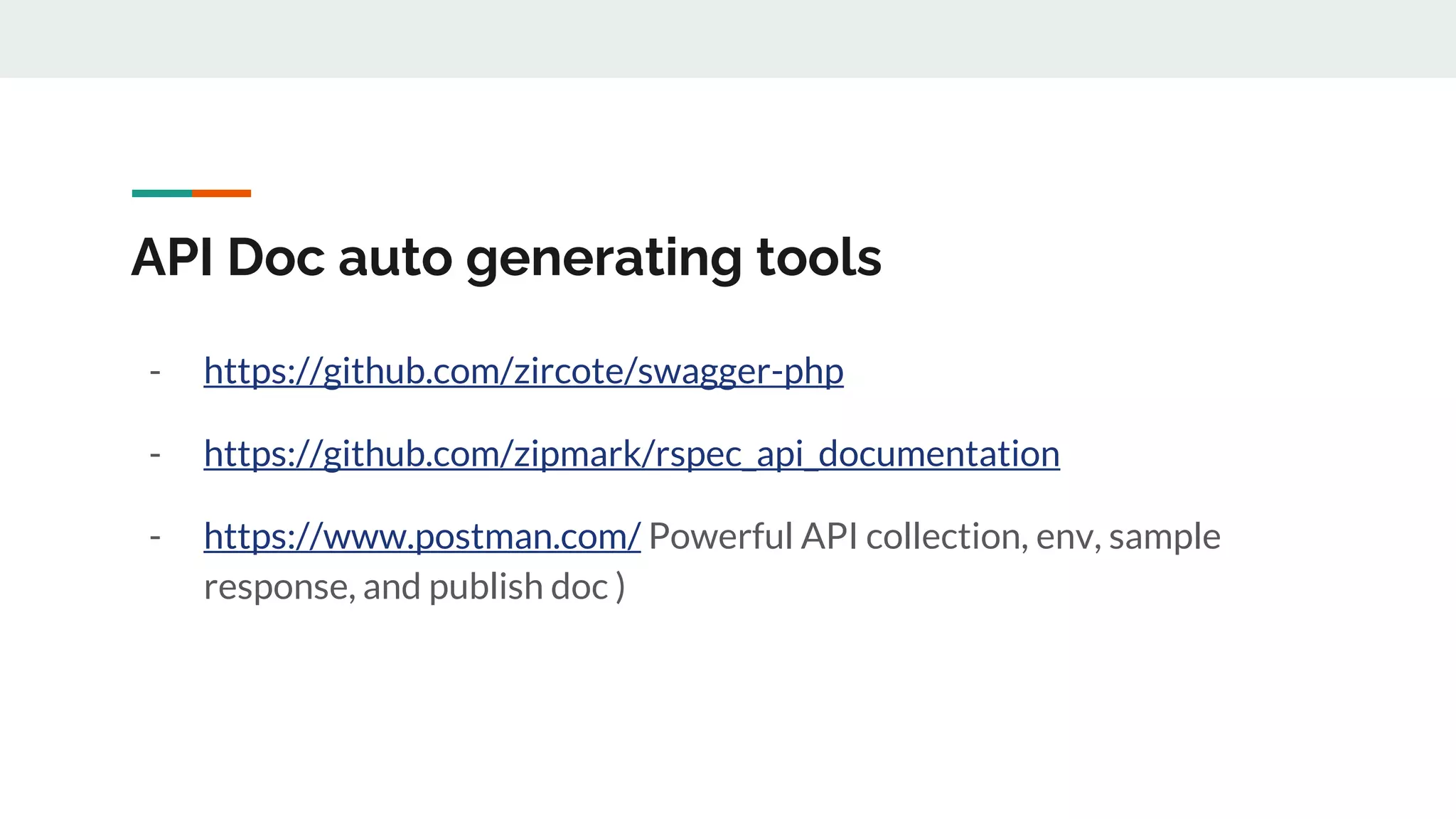Click the text 'Powerful API collection, env, sample'

[x=934, y=536]
